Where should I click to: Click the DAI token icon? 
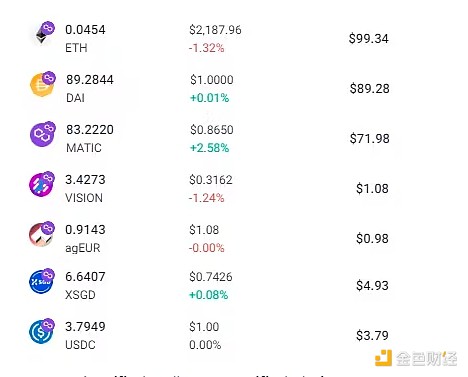pos(42,84)
